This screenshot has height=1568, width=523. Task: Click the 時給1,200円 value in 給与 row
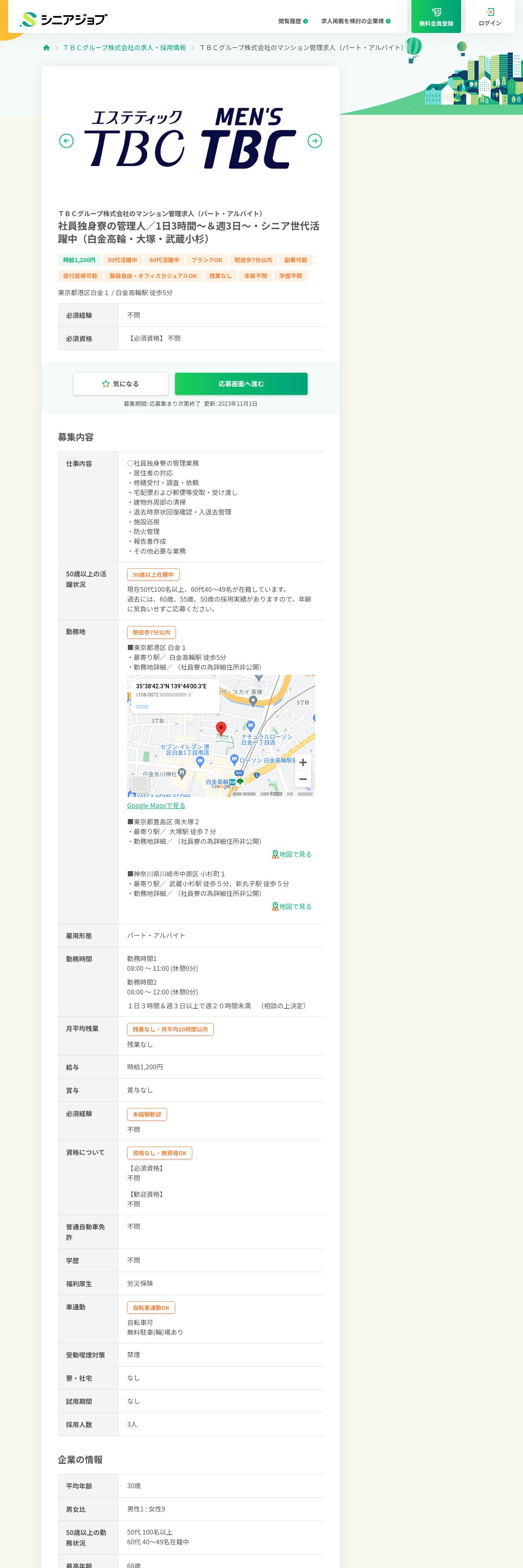tap(145, 1068)
